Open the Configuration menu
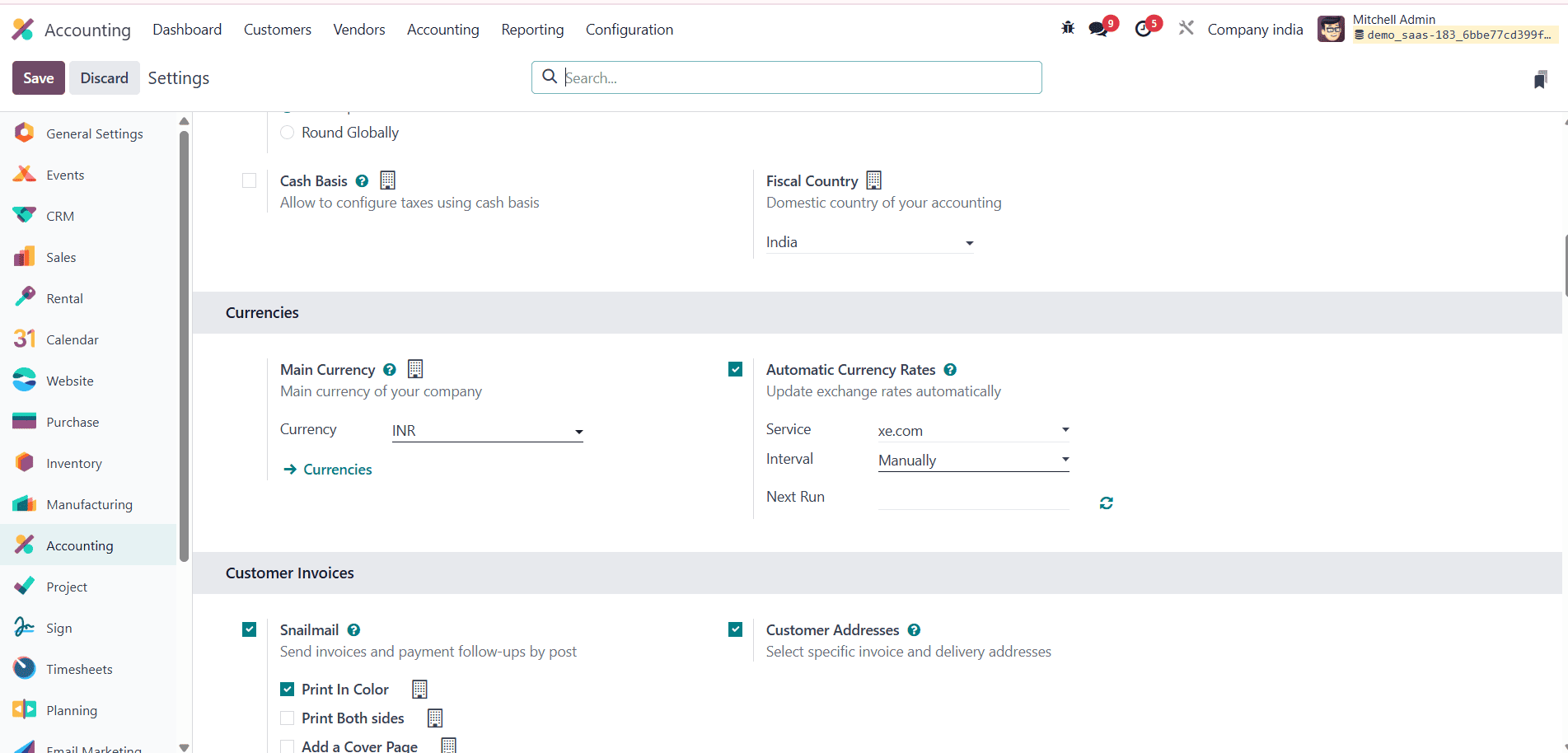Image resolution: width=1568 pixels, height=753 pixels. [x=629, y=30]
